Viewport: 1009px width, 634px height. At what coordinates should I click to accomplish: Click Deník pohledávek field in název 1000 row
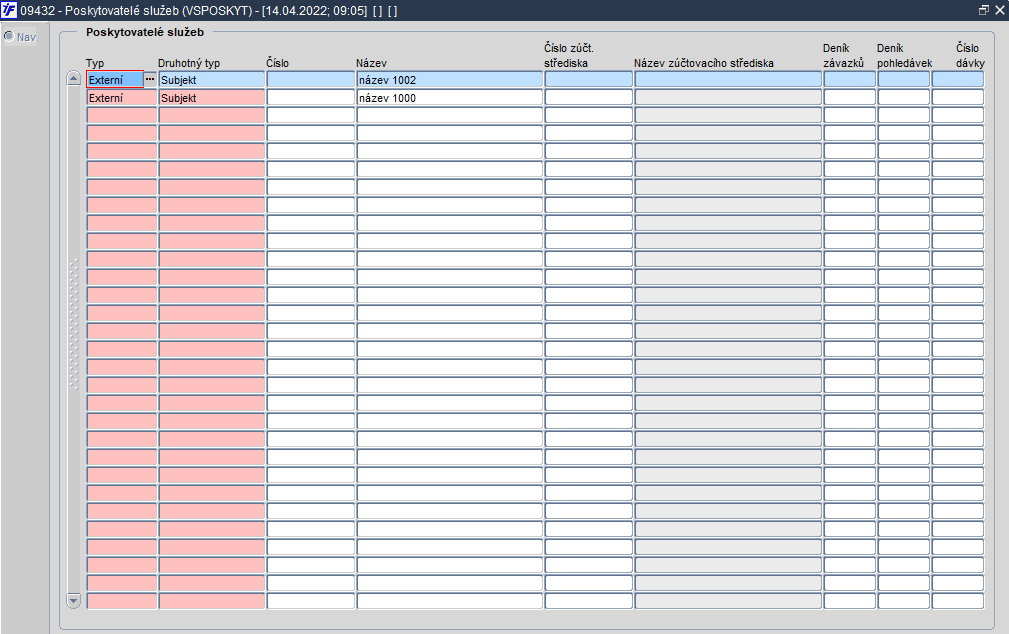click(903, 98)
